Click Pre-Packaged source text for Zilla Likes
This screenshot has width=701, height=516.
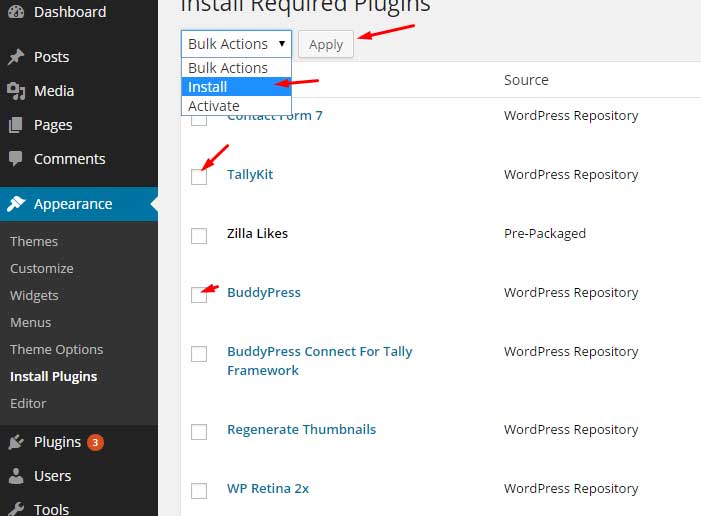545,233
